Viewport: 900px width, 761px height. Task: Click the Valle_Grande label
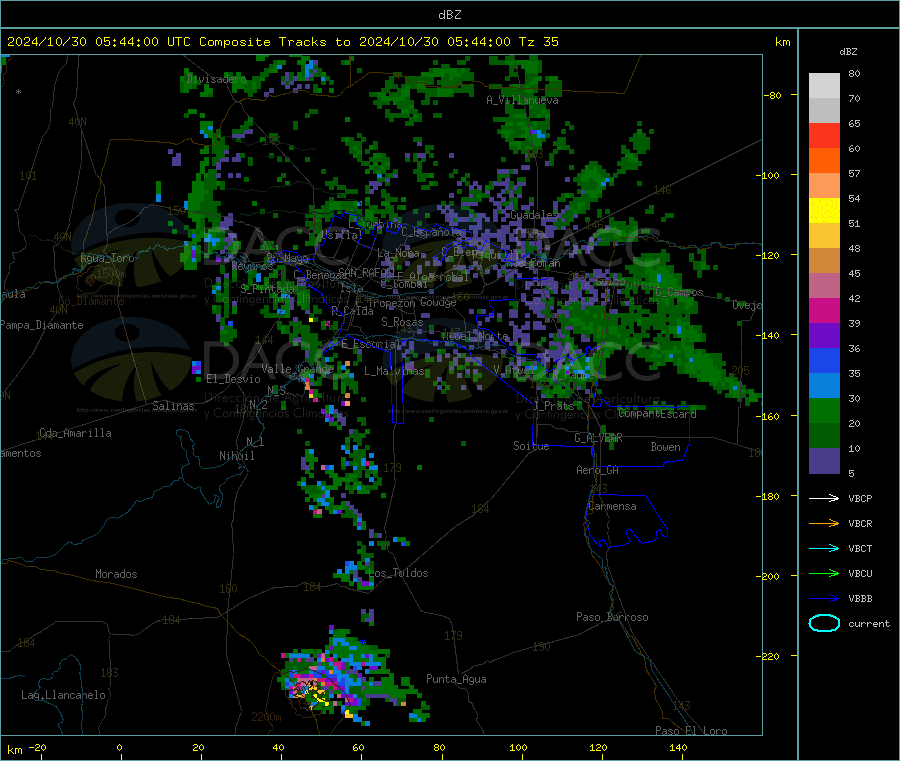pos(297,368)
